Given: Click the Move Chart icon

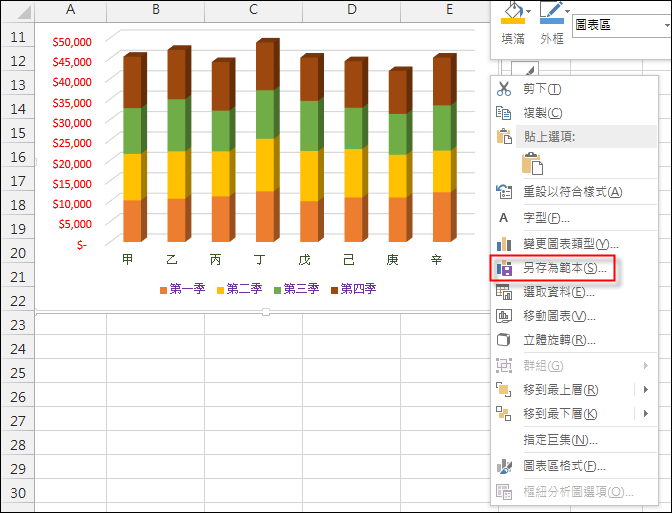Looking at the screenshot, I should tap(504, 316).
